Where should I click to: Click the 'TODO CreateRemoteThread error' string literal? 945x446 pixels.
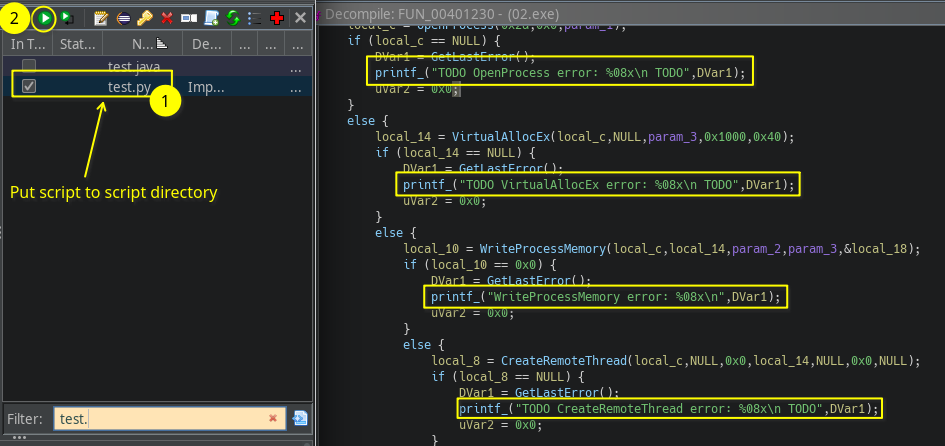coord(668,409)
